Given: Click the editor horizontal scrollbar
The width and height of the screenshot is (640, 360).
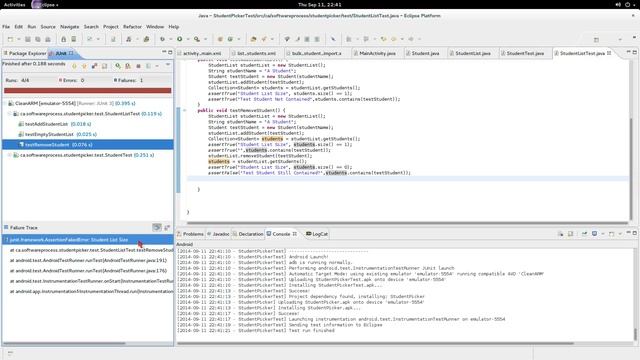Looking at the screenshot, I should [x=407, y=223].
